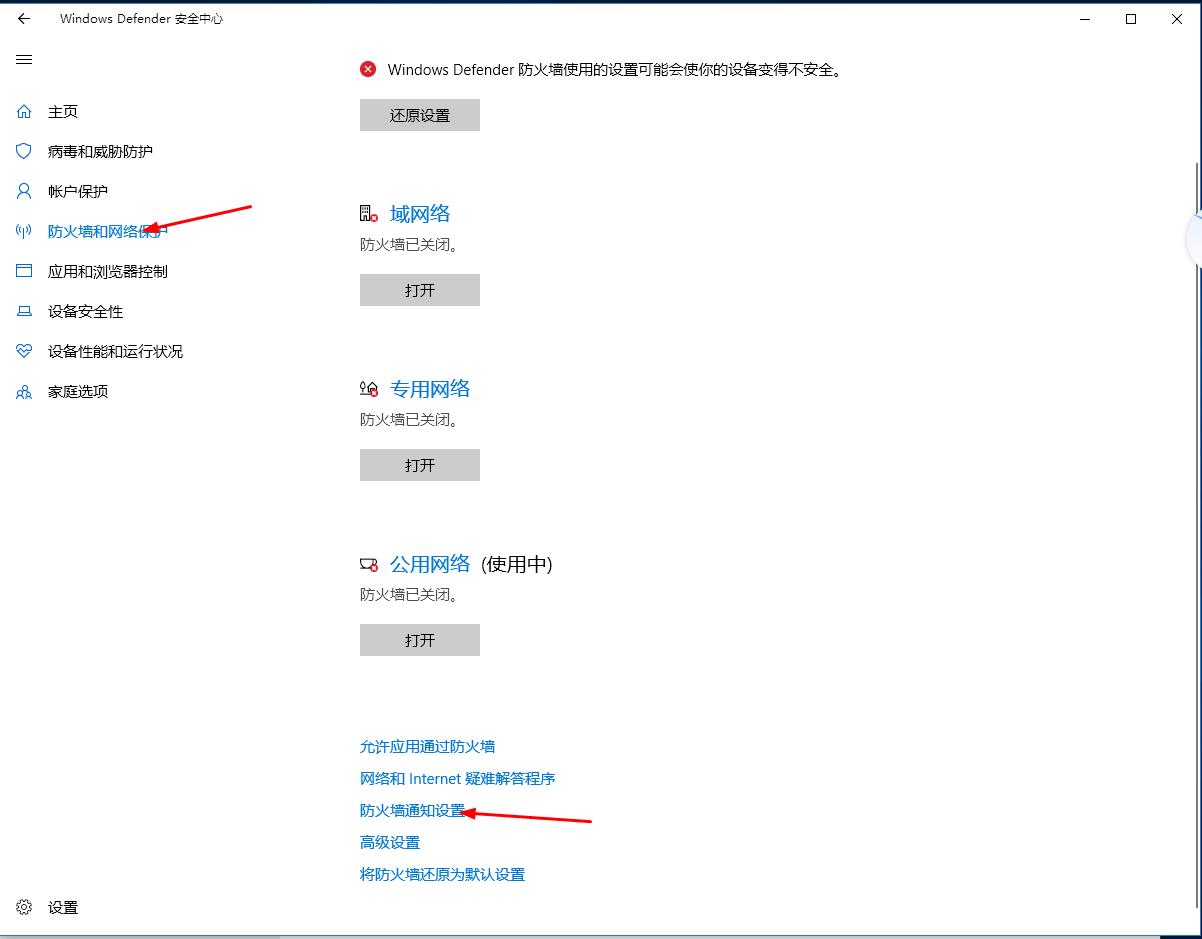Click the domain network building icon
Screen dimensions: 1202x939
point(369,214)
